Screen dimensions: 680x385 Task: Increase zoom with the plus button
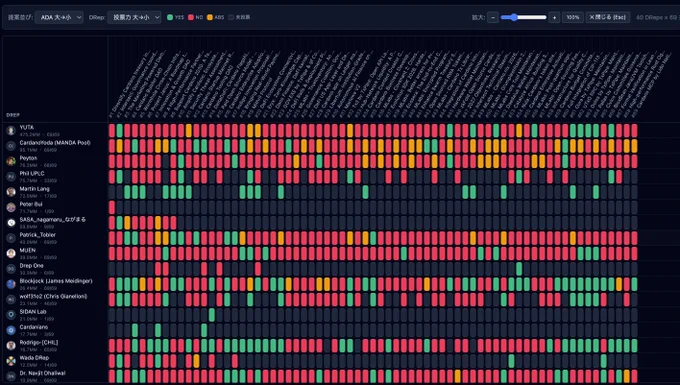coord(554,17)
